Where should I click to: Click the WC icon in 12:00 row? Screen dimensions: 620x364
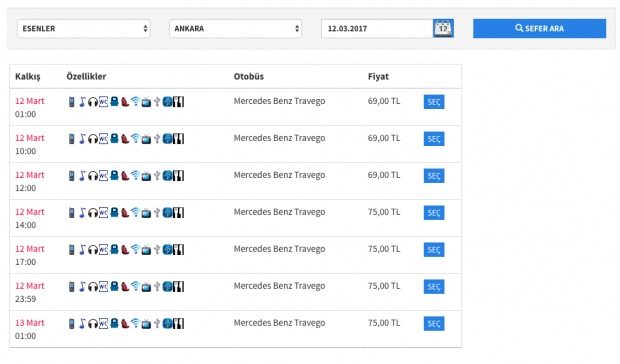[x=104, y=175]
